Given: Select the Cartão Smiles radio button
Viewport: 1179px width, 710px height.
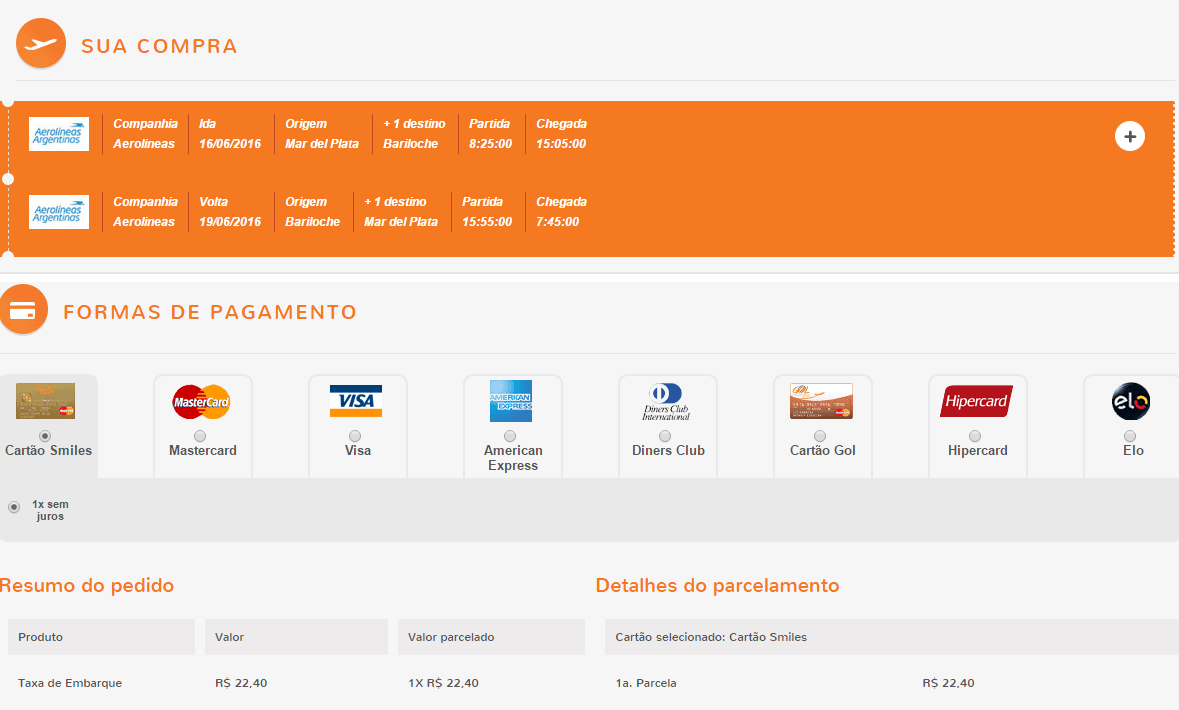Looking at the screenshot, I should (x=45, y=436).
